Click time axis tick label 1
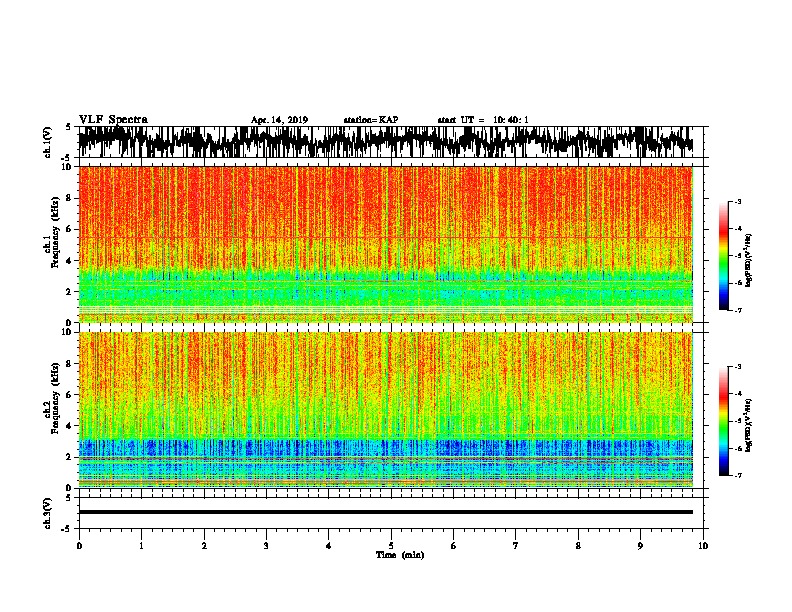 pyautogui.click(x=141, y=546)
